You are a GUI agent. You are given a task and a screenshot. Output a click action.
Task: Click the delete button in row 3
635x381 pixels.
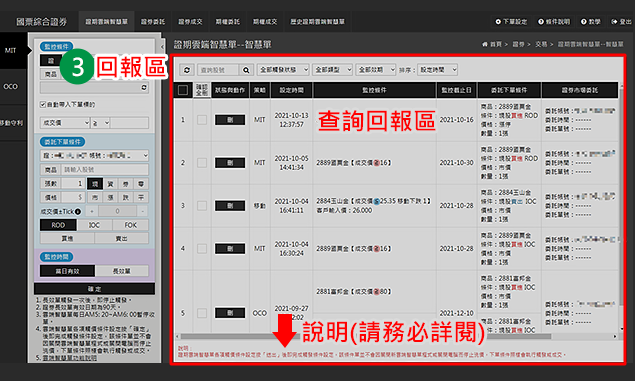click(x=230, y=206)
